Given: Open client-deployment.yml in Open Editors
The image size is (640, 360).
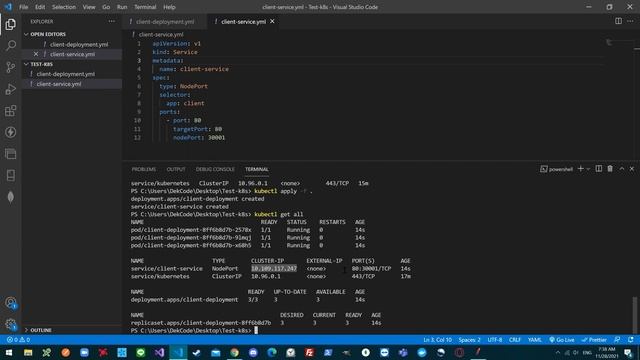Looking at the screenshot, I should (79, 44).
